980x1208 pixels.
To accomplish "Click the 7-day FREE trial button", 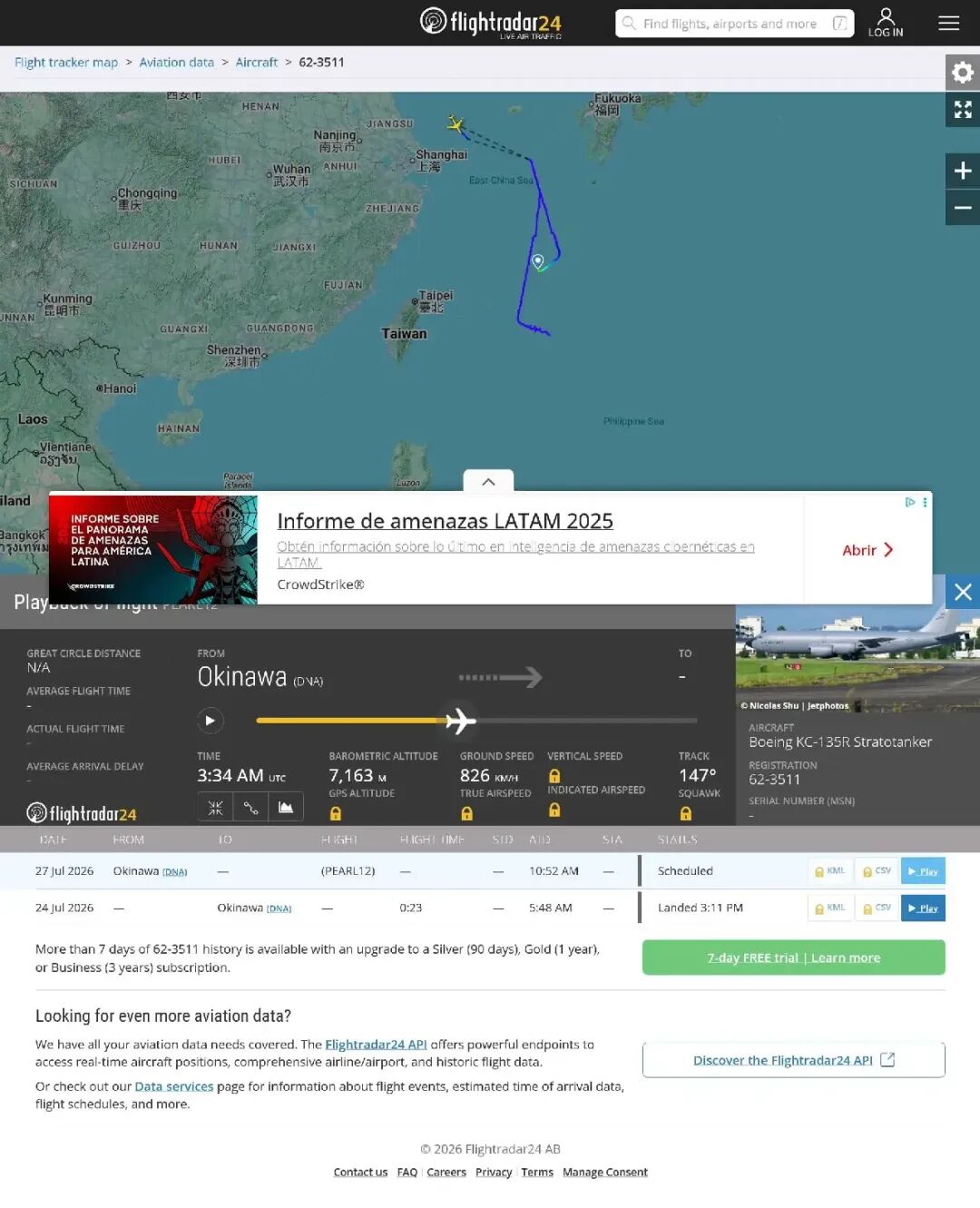I will click(x=794, y=958).
